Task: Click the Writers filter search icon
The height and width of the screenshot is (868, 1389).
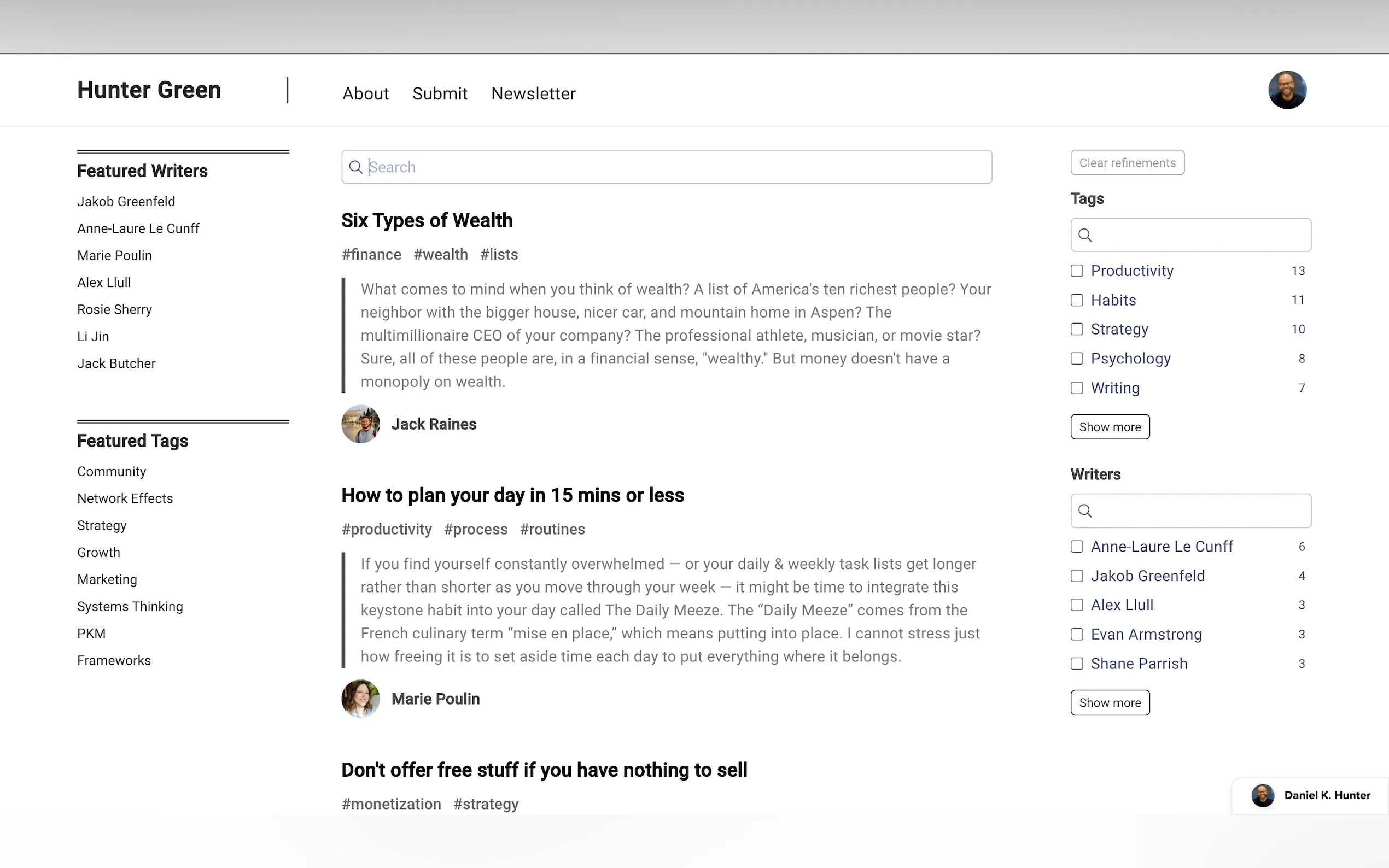Action: pyautogui.click(x=1084, y=511)
